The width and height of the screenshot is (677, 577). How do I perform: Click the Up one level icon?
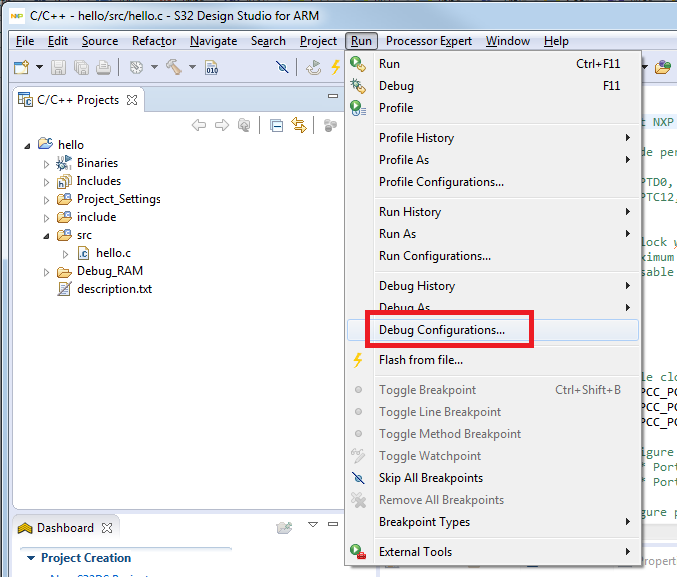[244, 125]
